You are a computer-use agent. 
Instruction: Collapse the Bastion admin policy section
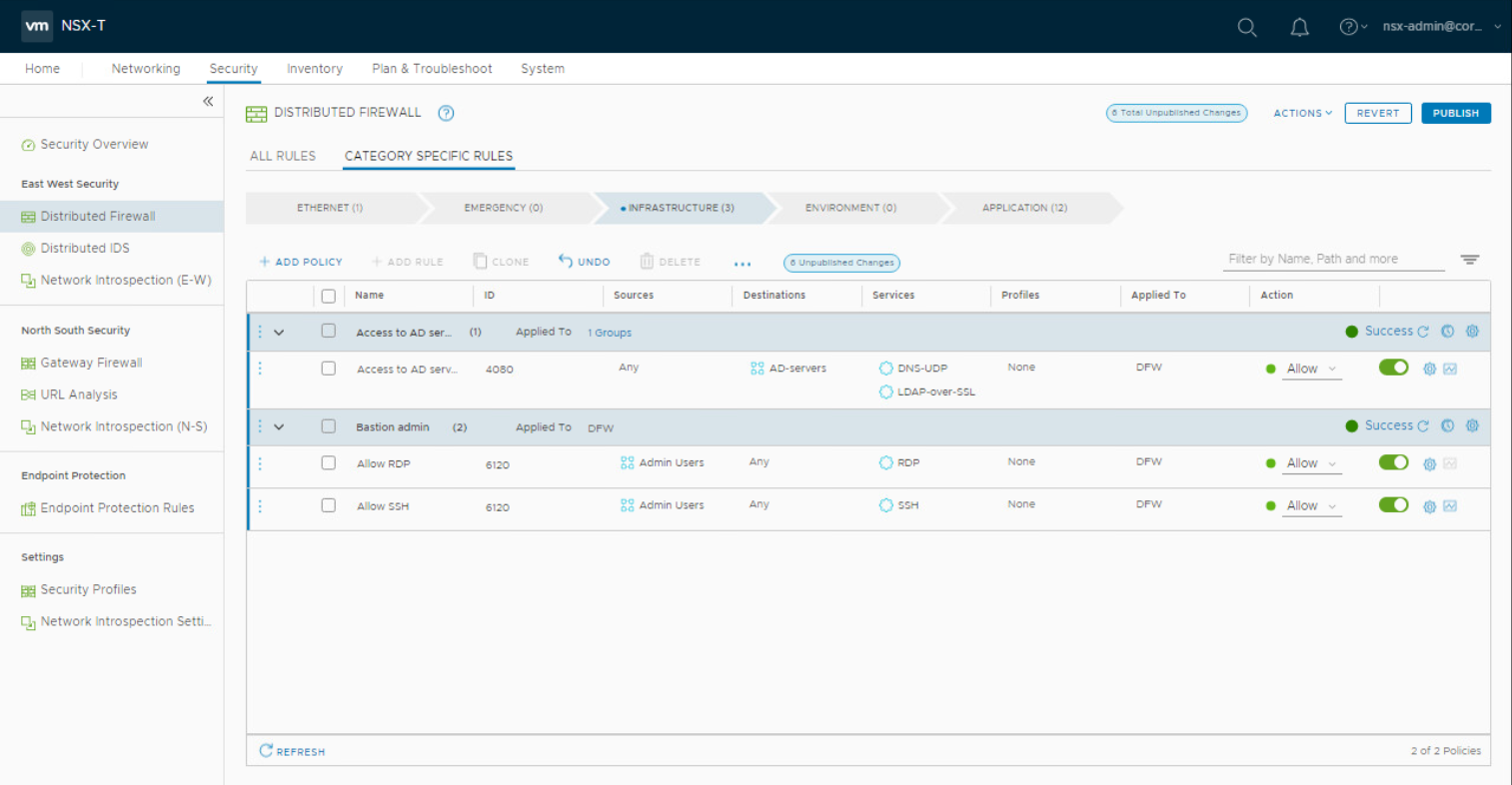(x=279, y=427)
